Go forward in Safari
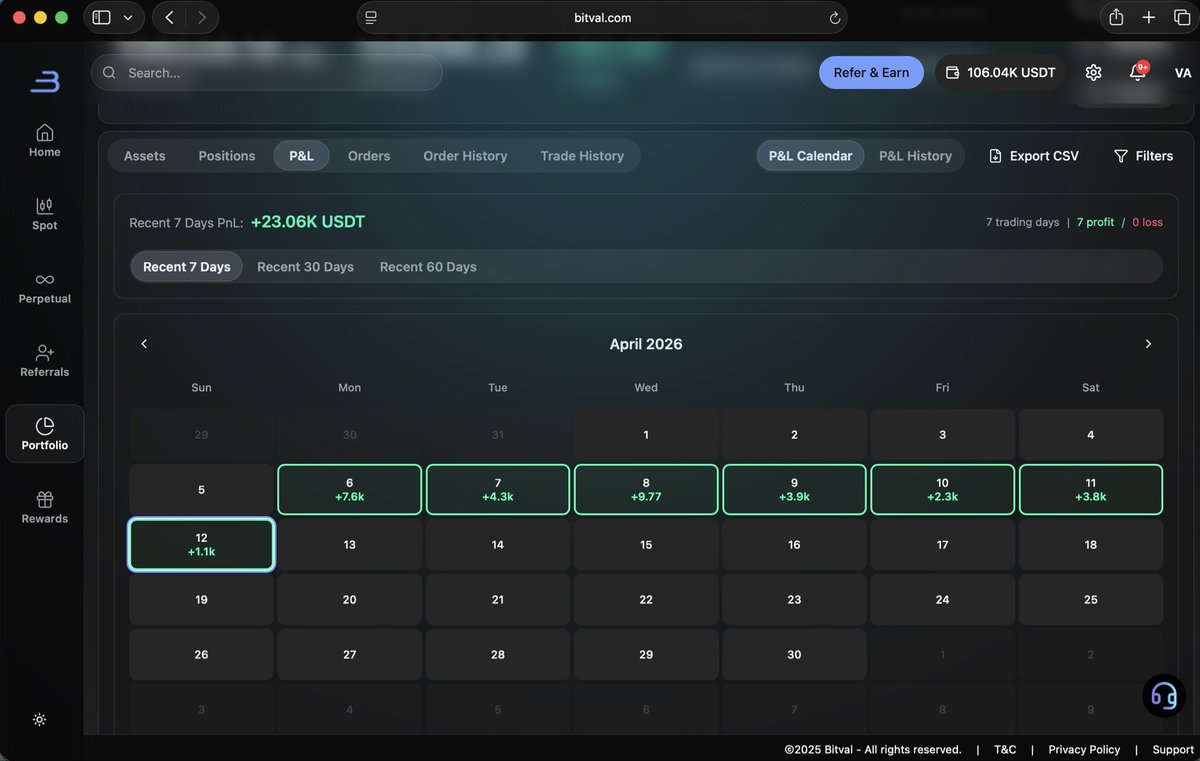Screen dimensions: 1200x761 coord(202,17)
